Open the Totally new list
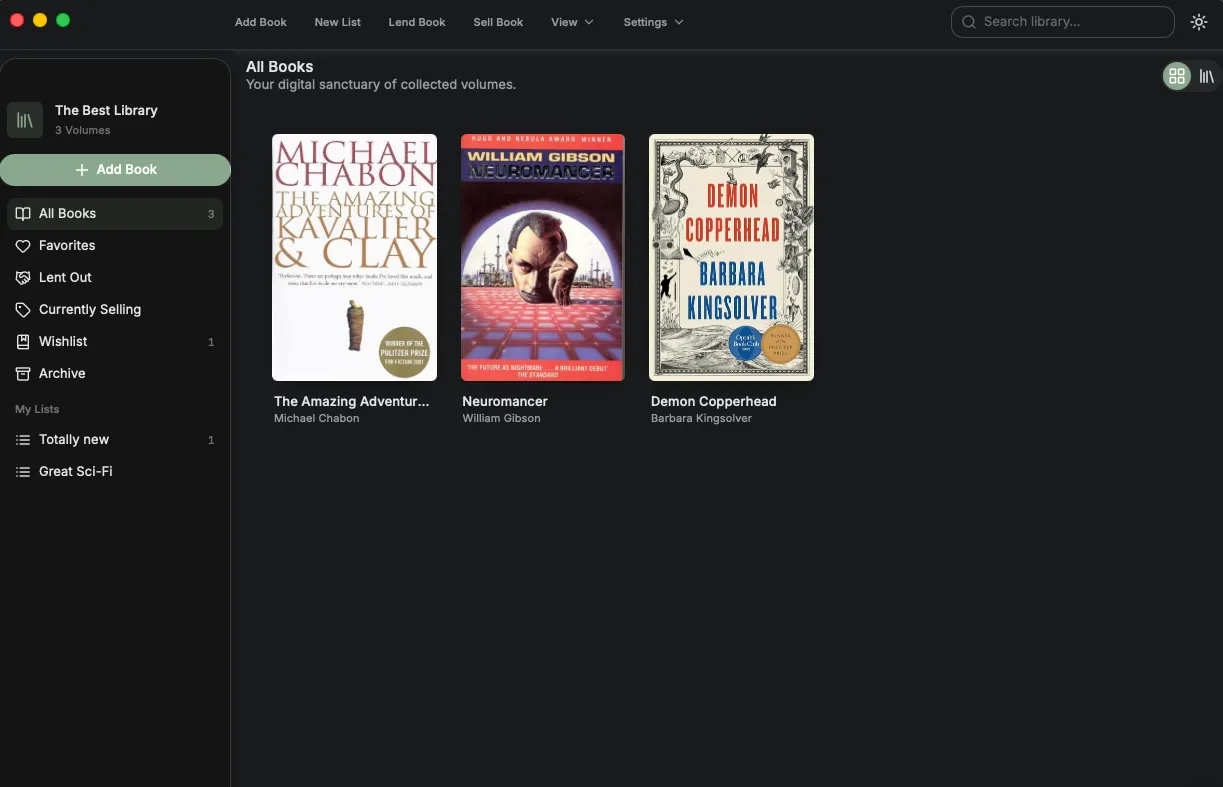Viewport: 1223px width, 787px height. [x=115, y=440]
